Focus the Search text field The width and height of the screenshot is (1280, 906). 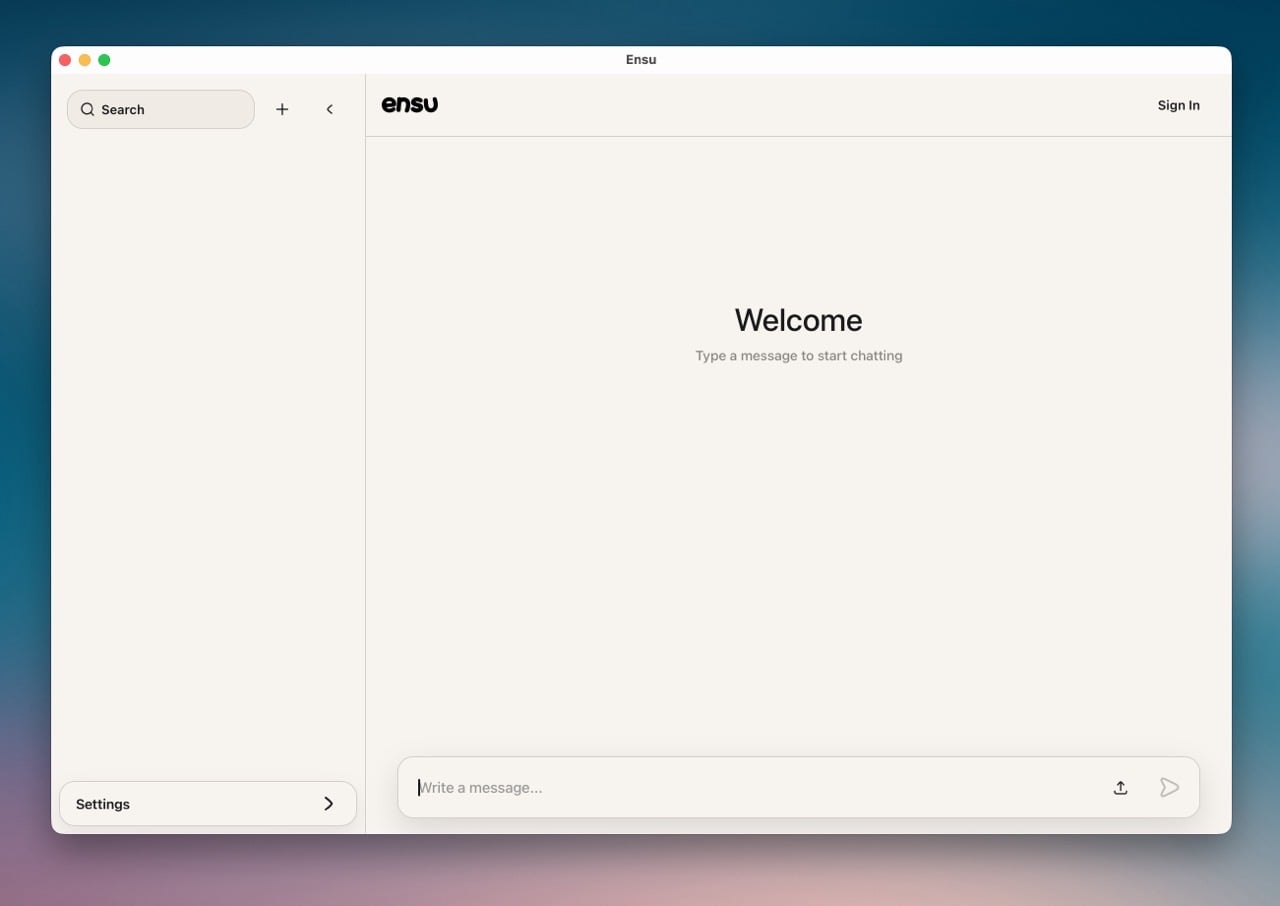click(170, 110)
